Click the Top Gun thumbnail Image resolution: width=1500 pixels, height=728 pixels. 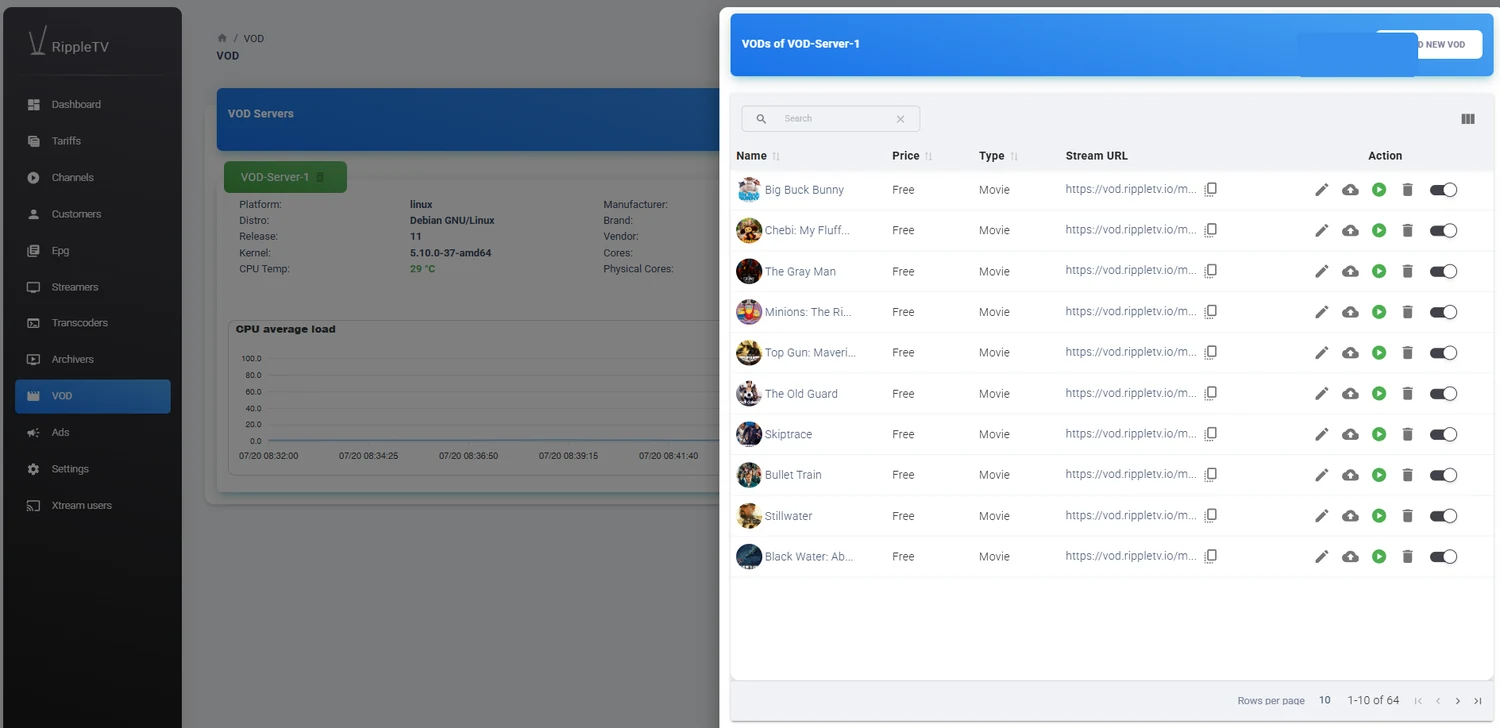(x=749, y=353)
